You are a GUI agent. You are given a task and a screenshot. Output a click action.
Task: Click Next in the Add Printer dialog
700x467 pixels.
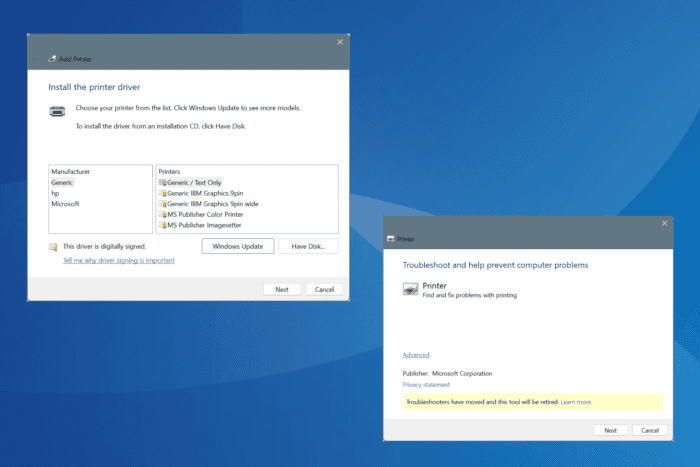coord(282,290)
